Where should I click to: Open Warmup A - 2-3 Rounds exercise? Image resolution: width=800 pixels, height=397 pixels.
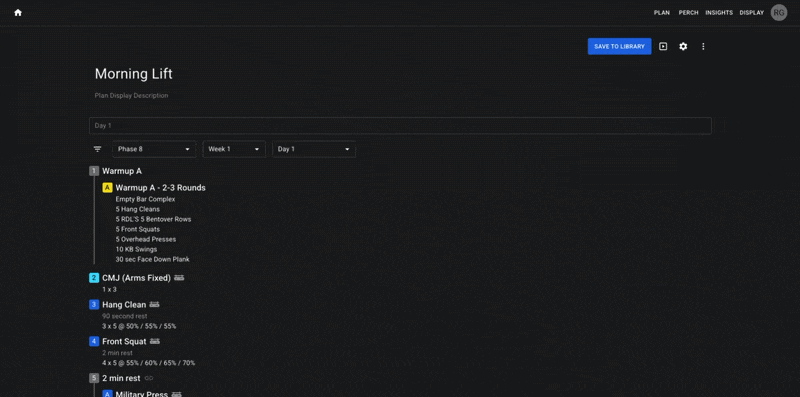point(160,188)
